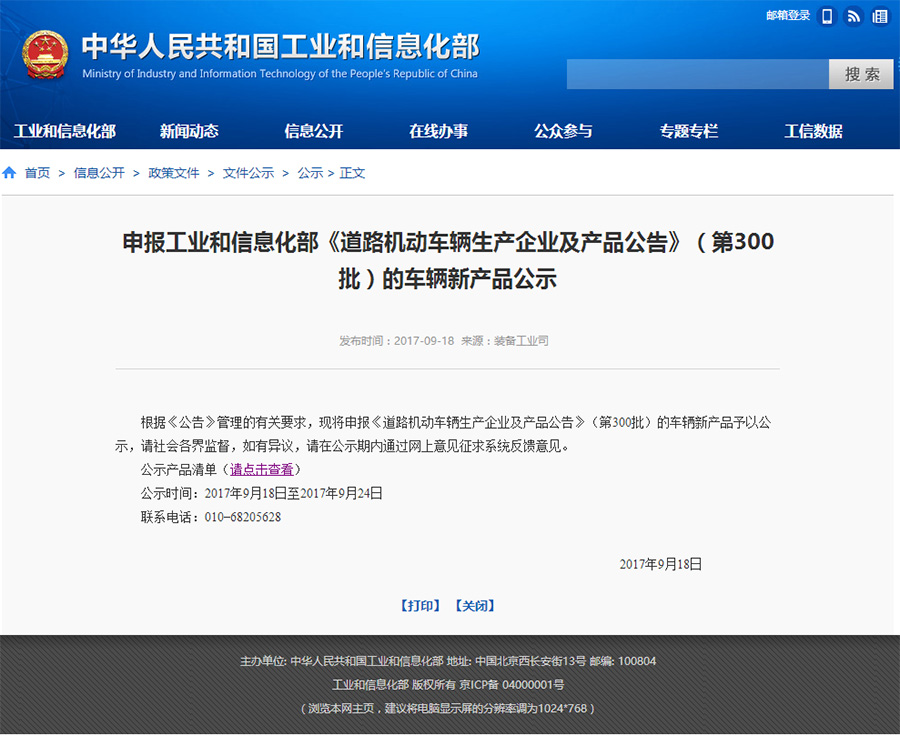
Task: Click the signed date 2017年9月18日
Action: tap(661, 564)
